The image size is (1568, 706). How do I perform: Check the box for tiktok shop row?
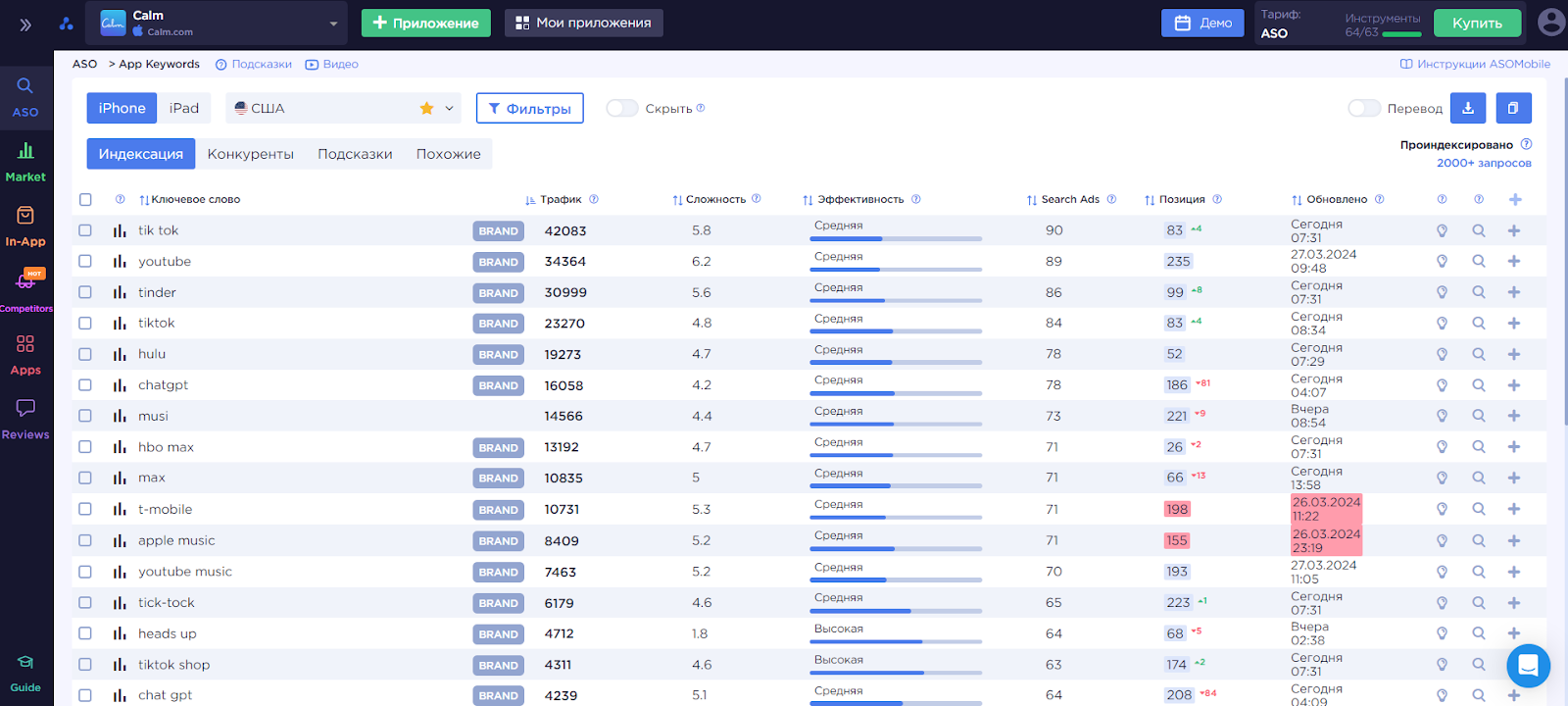pyautogui.click(x=85, y=664)
